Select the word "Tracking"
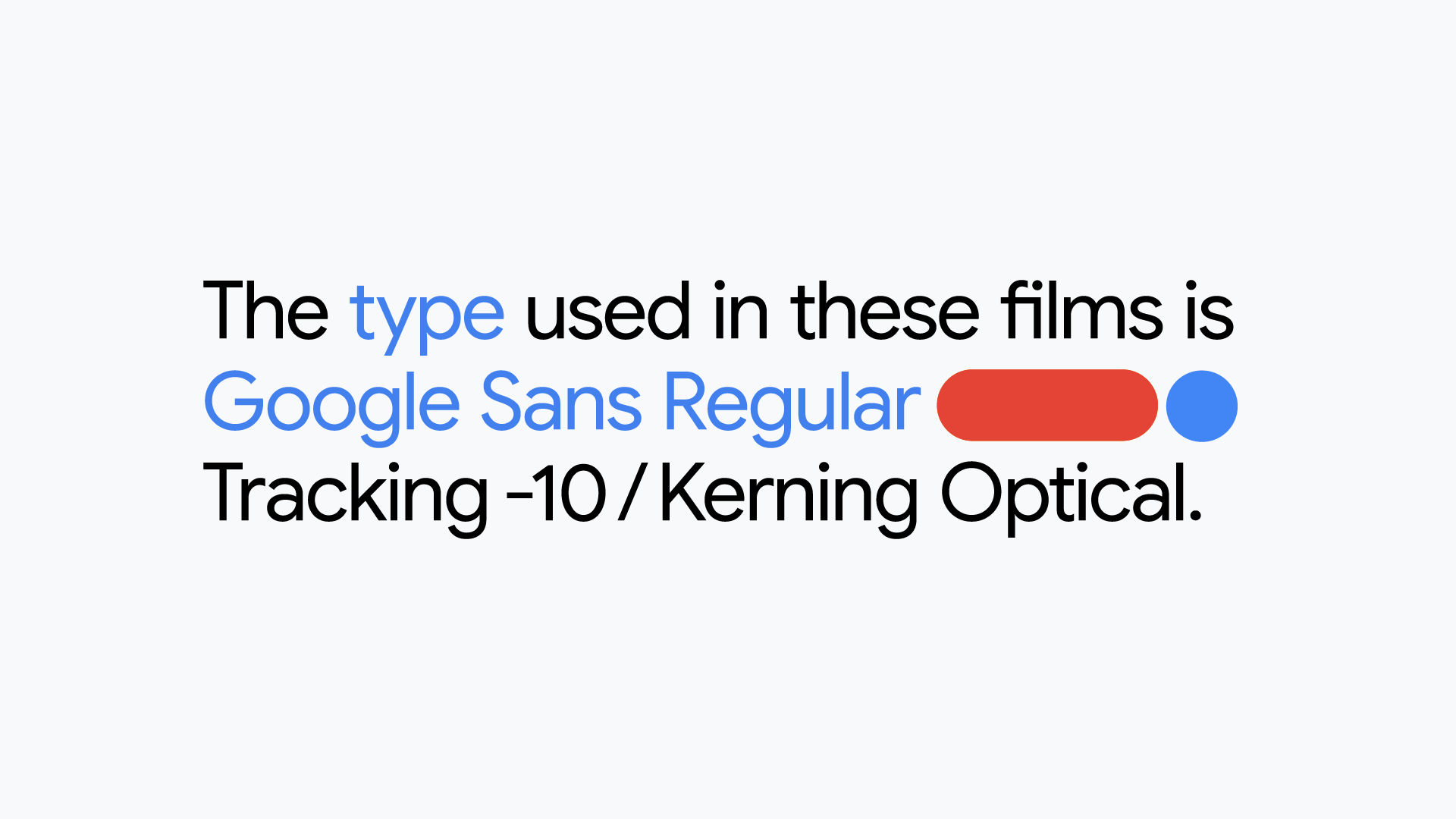Screen dimensions: 1456x819 (345, 494)
